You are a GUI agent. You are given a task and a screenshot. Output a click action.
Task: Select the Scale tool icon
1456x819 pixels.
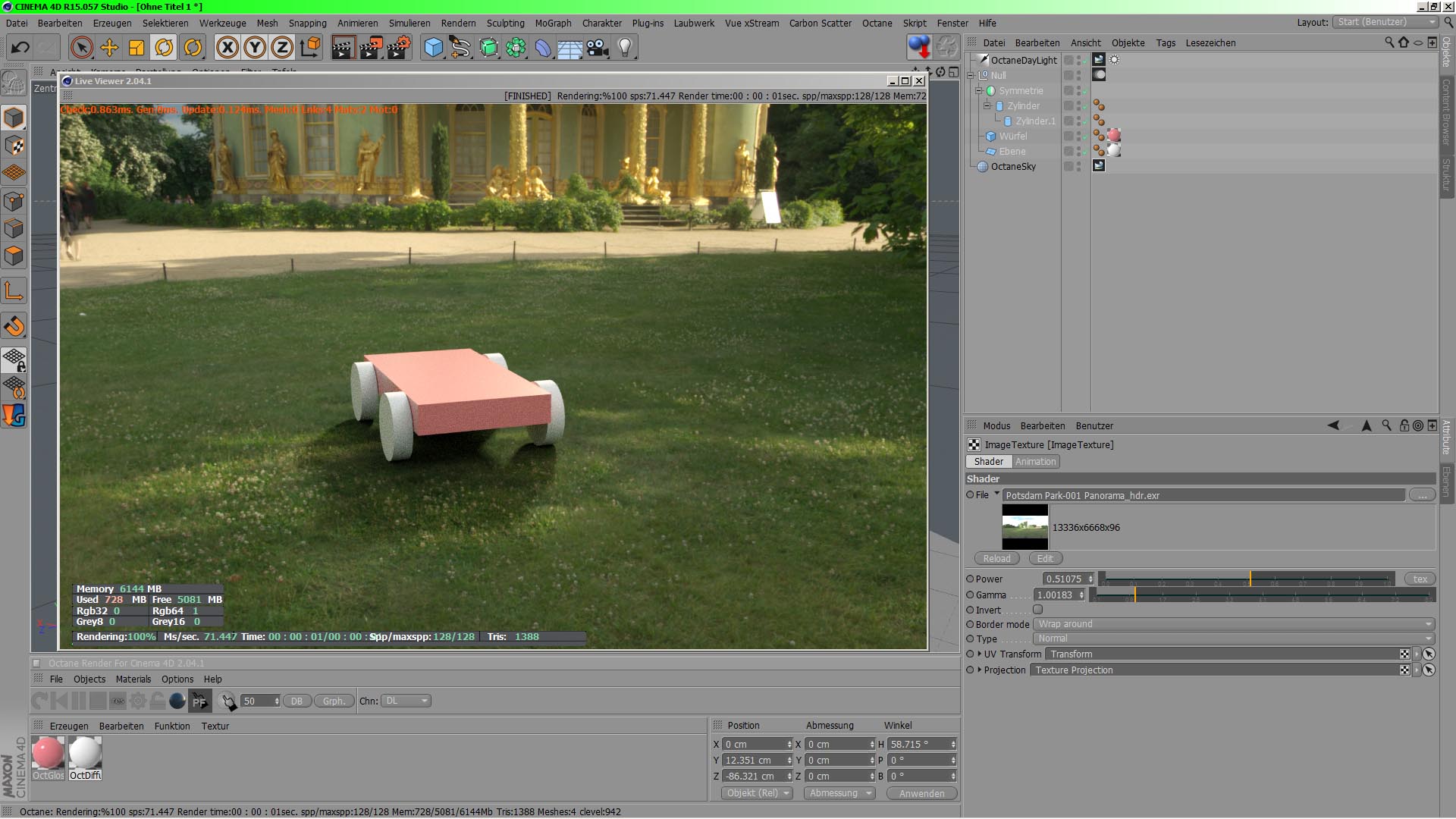pyautogui.click(x=136, y=48)
